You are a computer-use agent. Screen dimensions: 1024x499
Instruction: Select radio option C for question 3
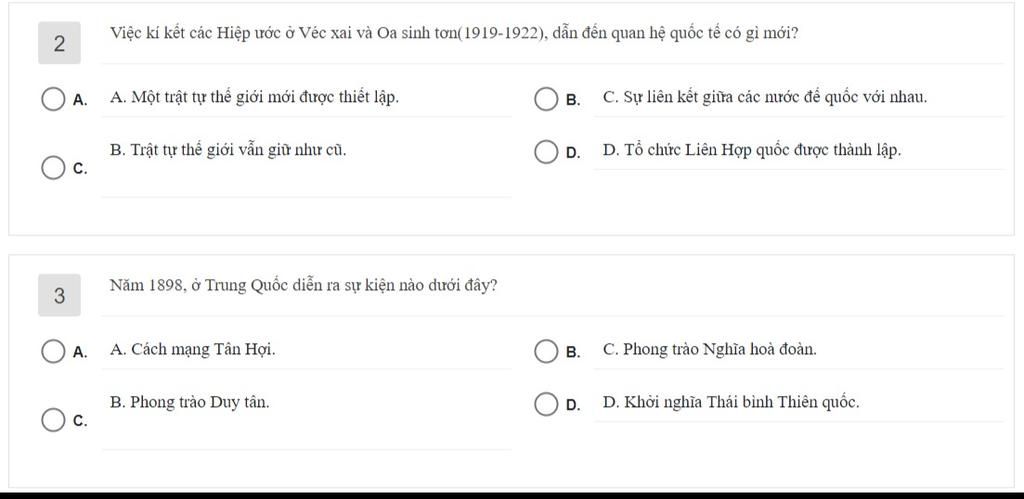pyautogui.click(x=53, y=420)
